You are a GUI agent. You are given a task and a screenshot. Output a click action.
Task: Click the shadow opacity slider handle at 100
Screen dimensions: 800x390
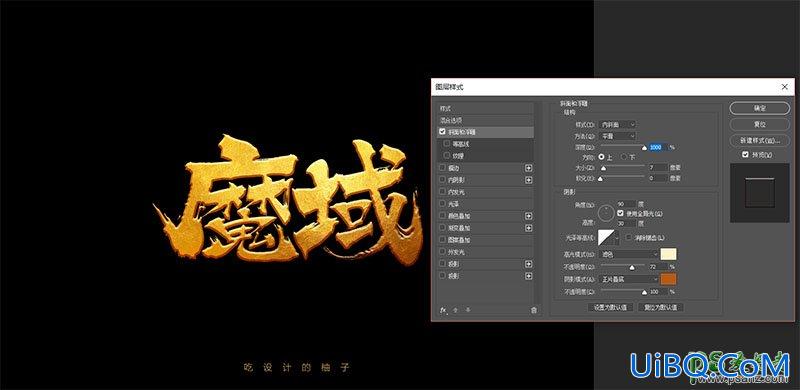pyautogui.click(x=644, y=292)
